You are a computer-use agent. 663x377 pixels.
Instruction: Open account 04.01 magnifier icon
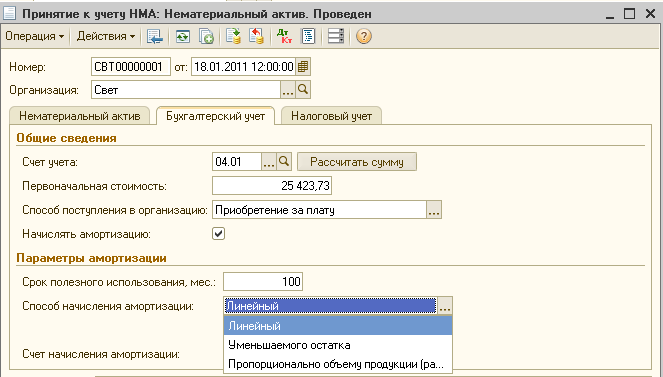[284, 162]
